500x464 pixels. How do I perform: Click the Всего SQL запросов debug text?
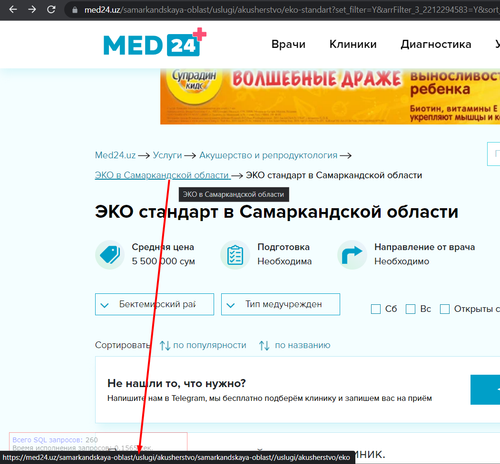click(x=55, y=440)
